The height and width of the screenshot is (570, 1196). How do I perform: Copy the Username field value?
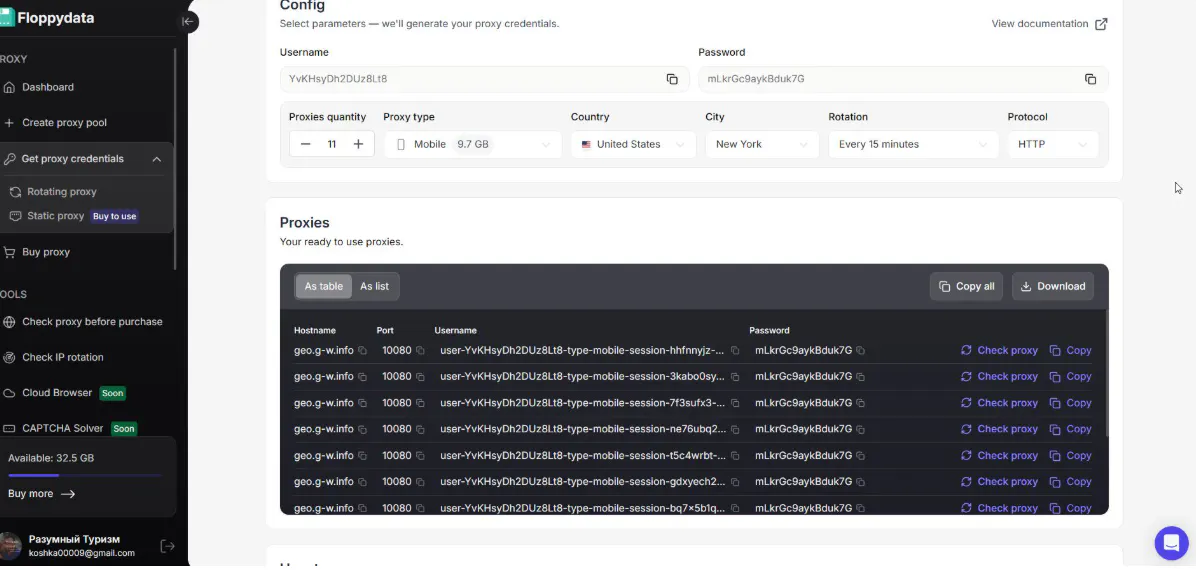click(672, 79)
